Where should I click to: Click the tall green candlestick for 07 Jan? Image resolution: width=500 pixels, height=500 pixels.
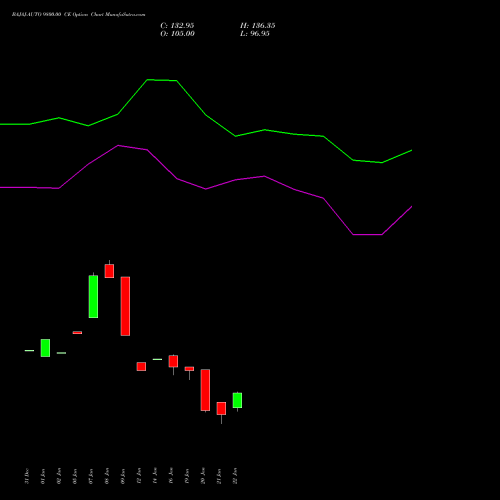pyautogui.click(x=93, y=296)
